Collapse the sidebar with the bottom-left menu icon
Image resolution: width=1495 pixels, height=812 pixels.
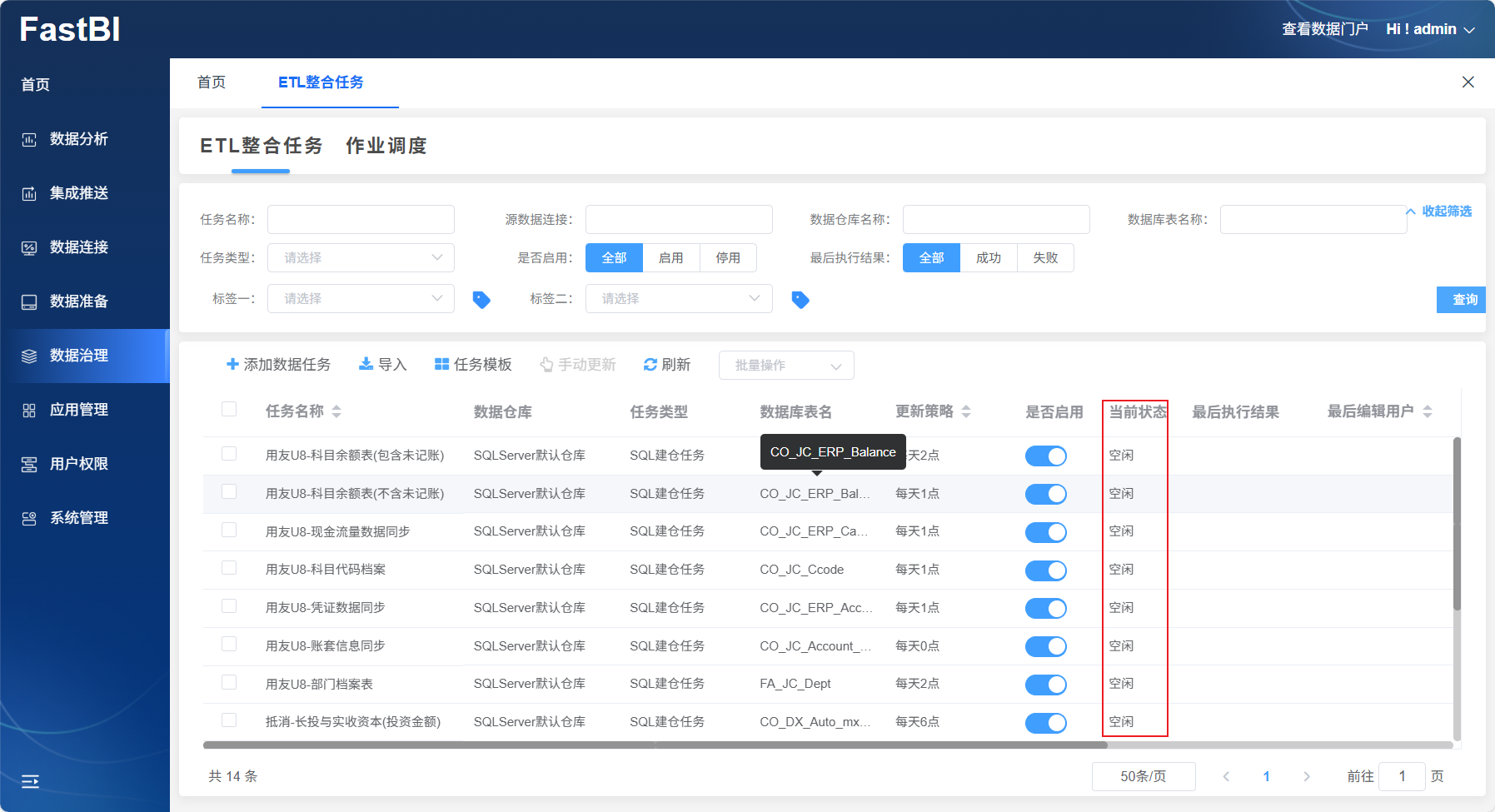[30, 781]
